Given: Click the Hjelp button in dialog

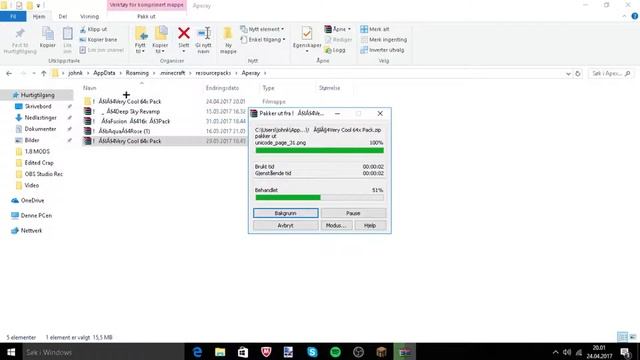Looking at the screenshot, I should [x=370, y=225].
